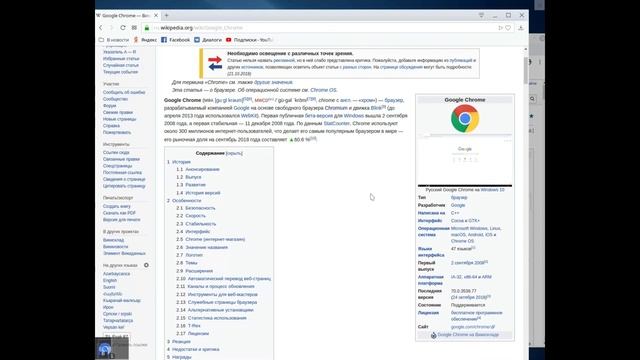Click the Wikimedia Commons icon at infobox bottom
This screenshot has width=640, height=360.
click(433, 335)
